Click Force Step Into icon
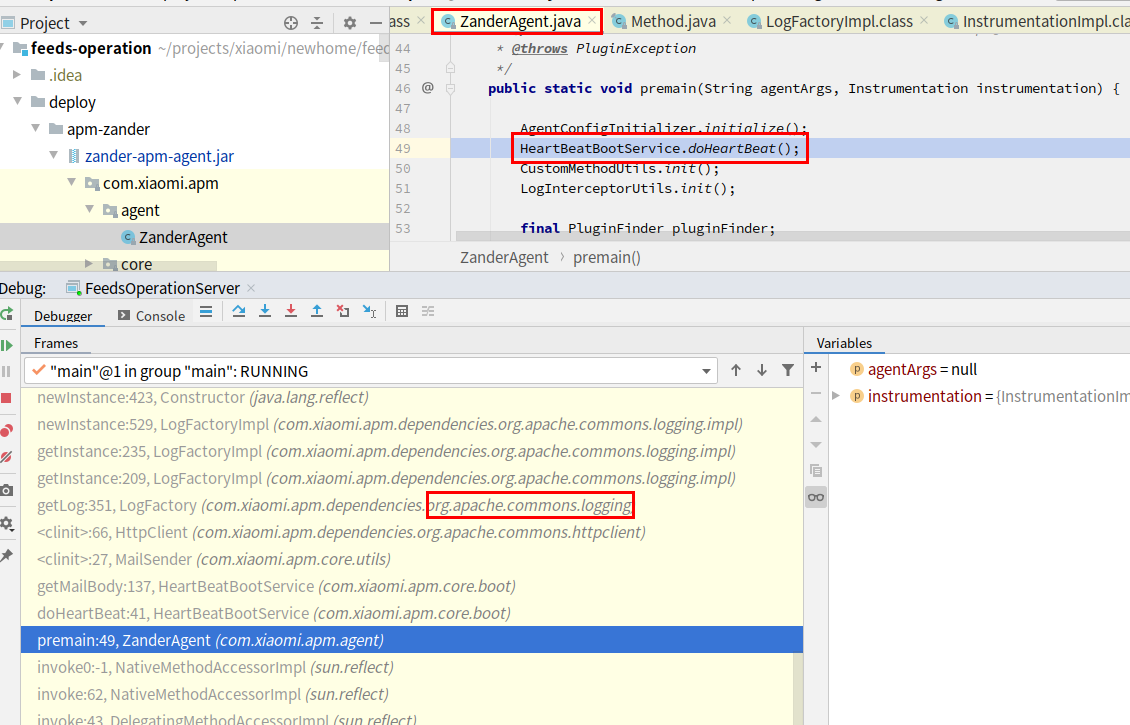Image resolution: width=1130 pixels, height=725 pixels. (x=290, y=311)
